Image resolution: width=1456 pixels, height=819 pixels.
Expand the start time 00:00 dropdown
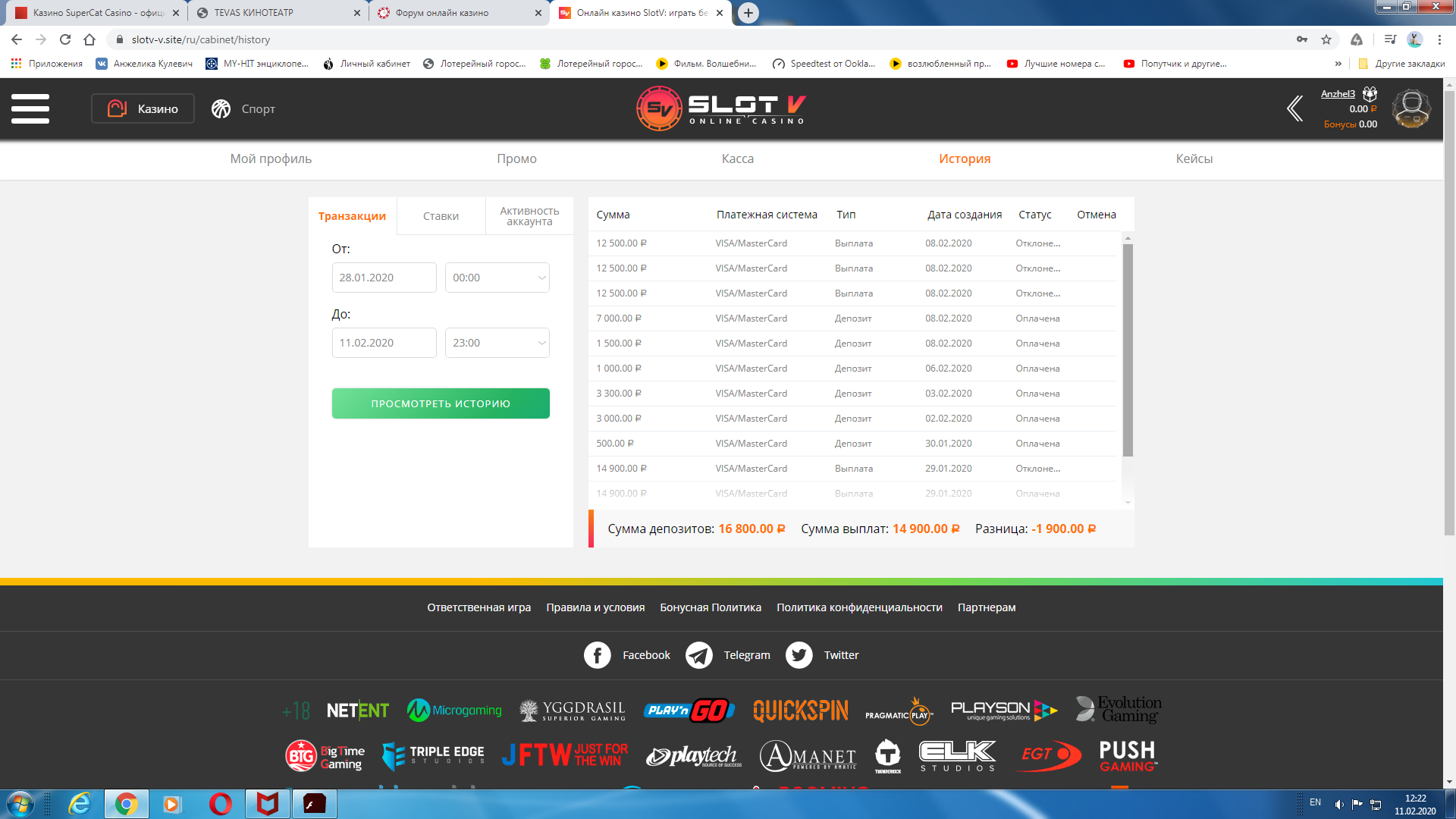point(497,278)
